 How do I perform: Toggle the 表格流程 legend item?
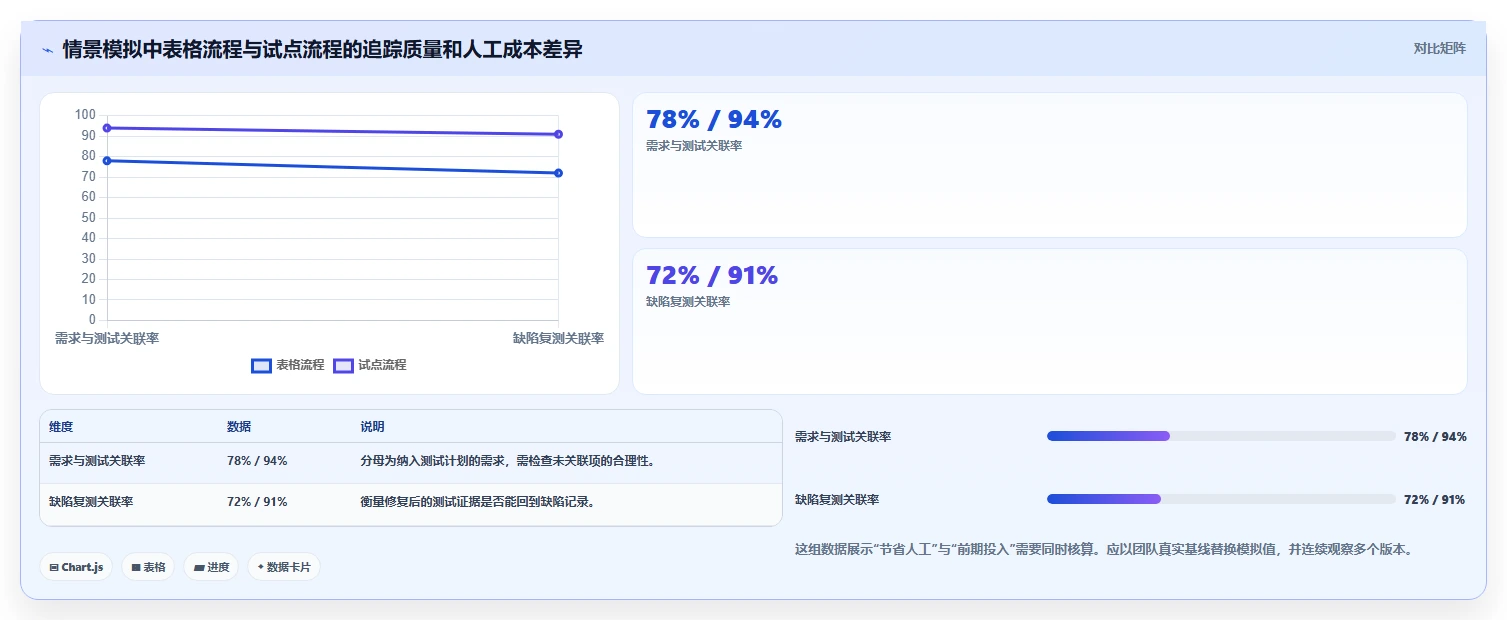288,365
